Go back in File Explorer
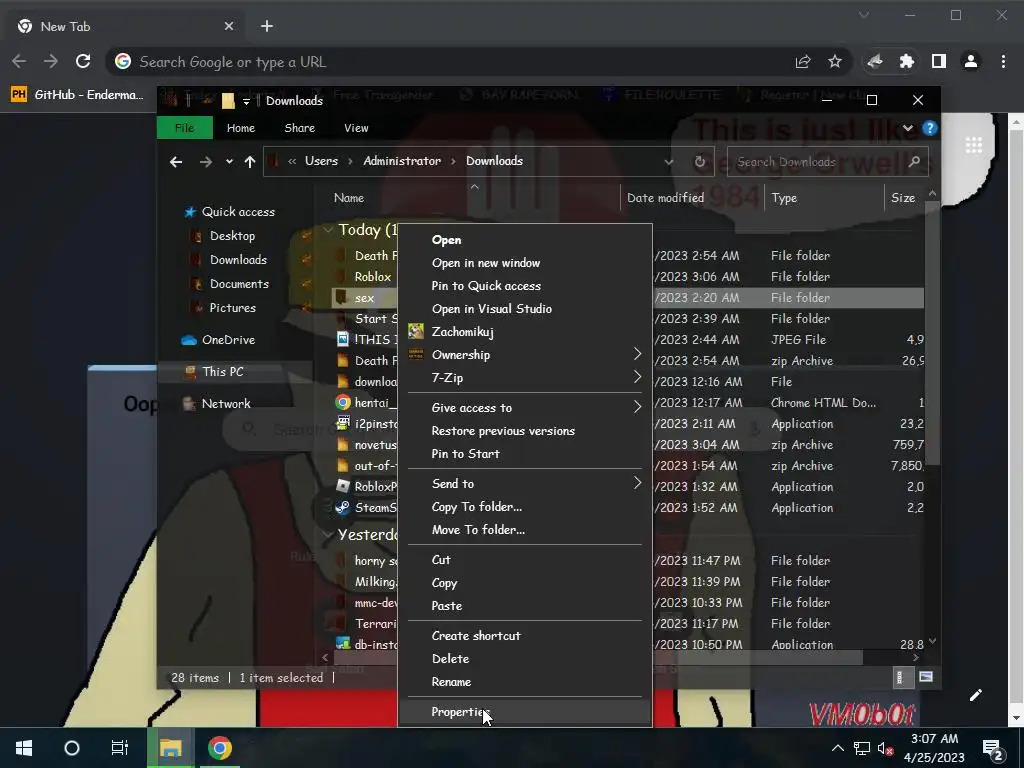Viewport: 1024px width, 768px height. point(176,161)
